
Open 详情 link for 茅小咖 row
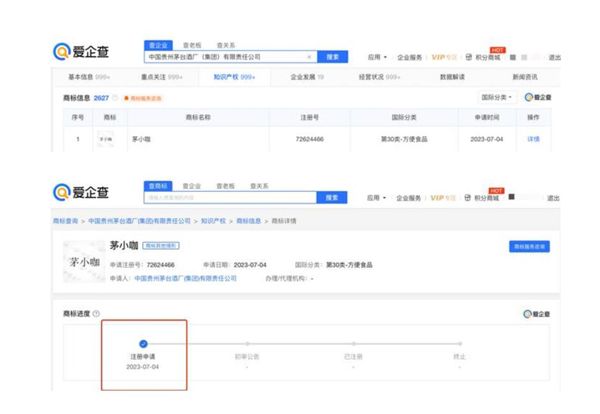click(533, 139)
